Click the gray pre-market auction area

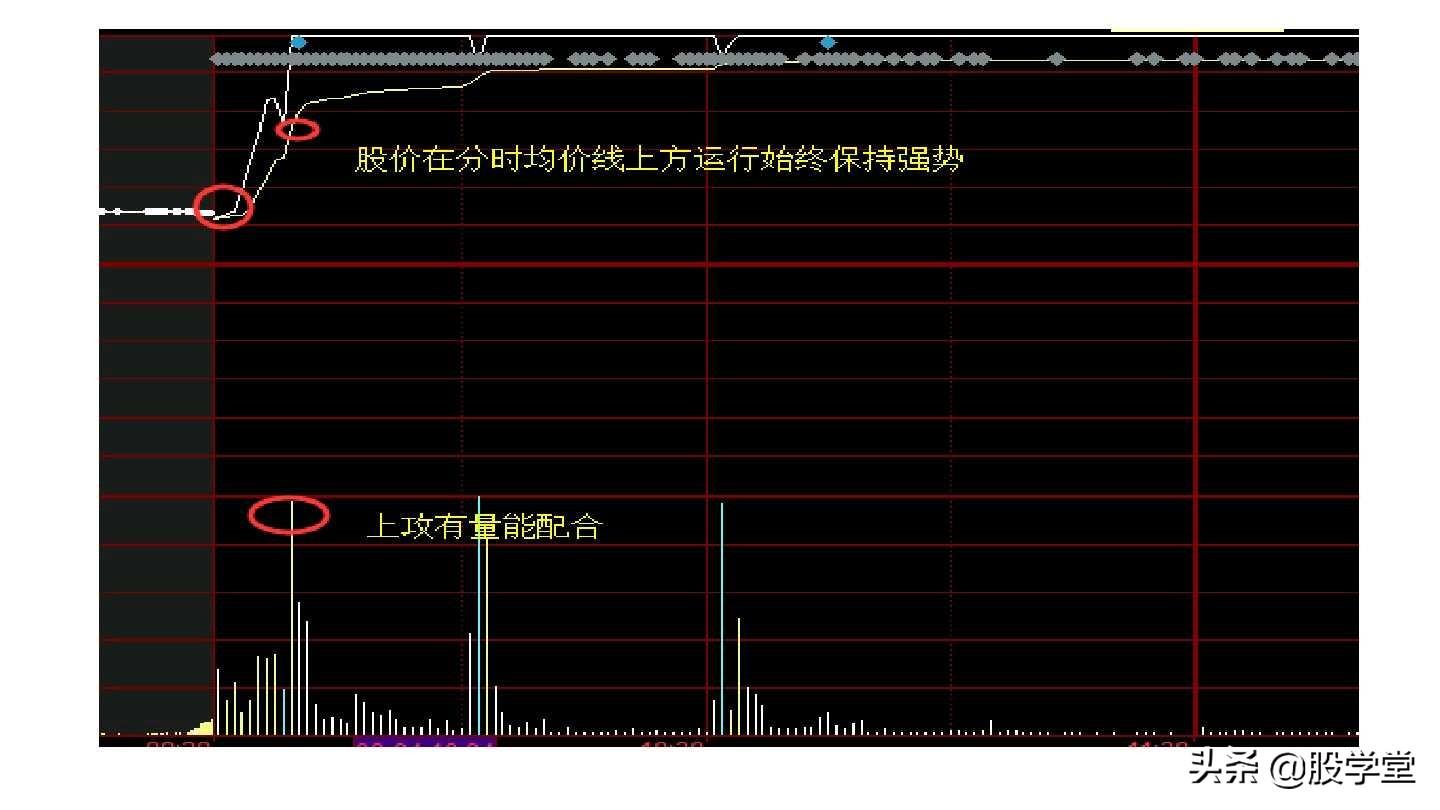click(x=157, y=400)
